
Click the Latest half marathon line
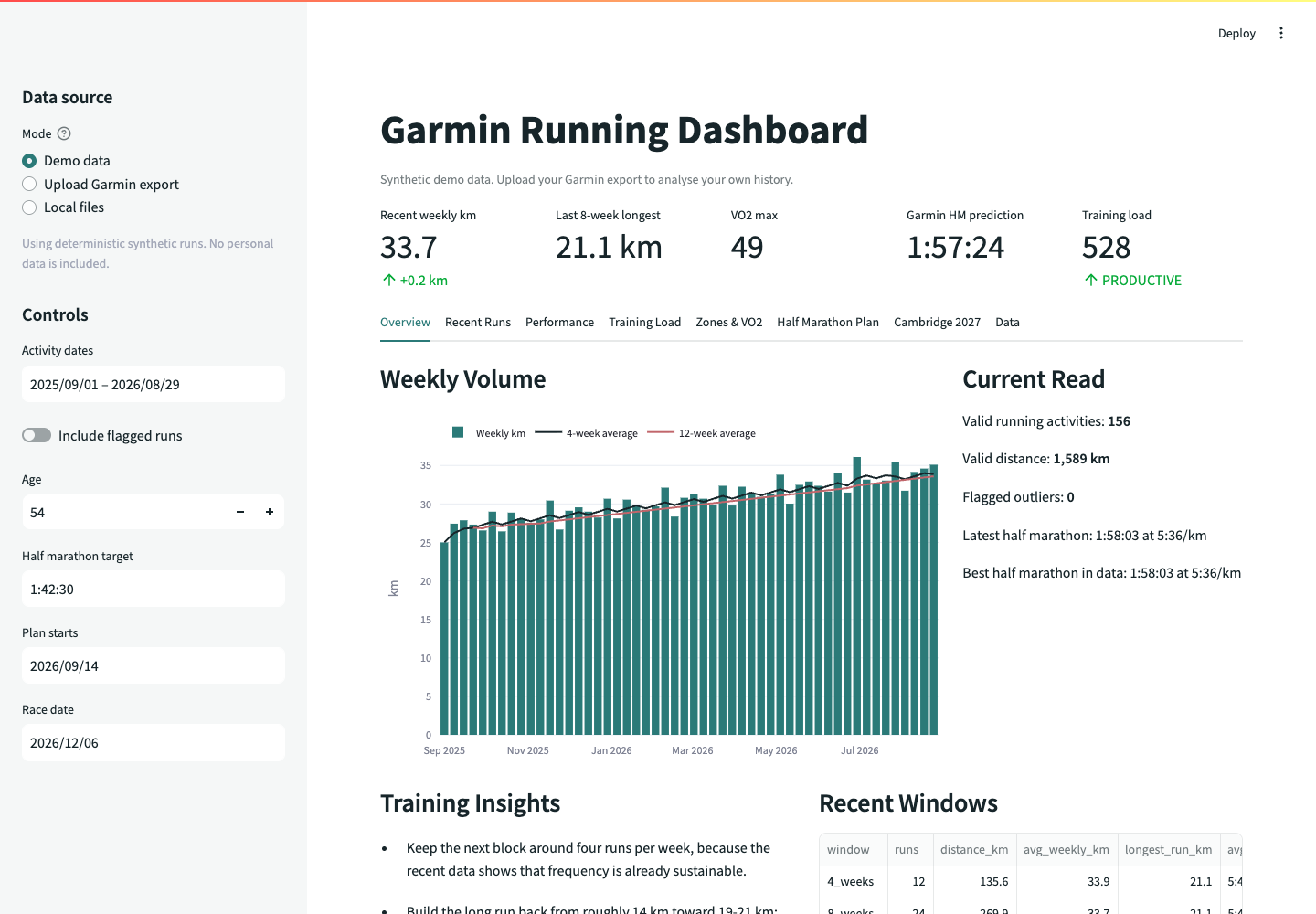tap(1085, 536)
